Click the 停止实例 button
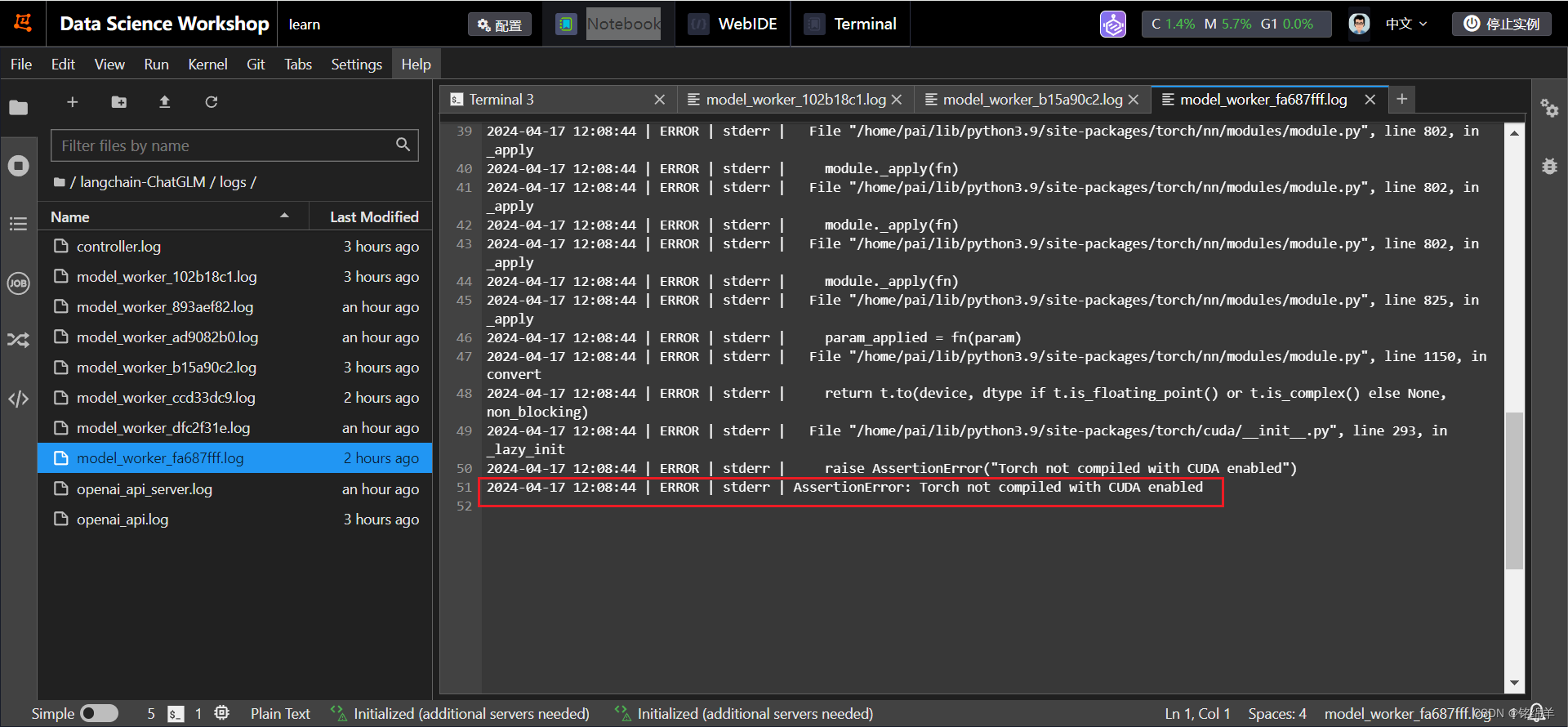The width and height of the screenshot is (1568, 727). pos(1502,24)
